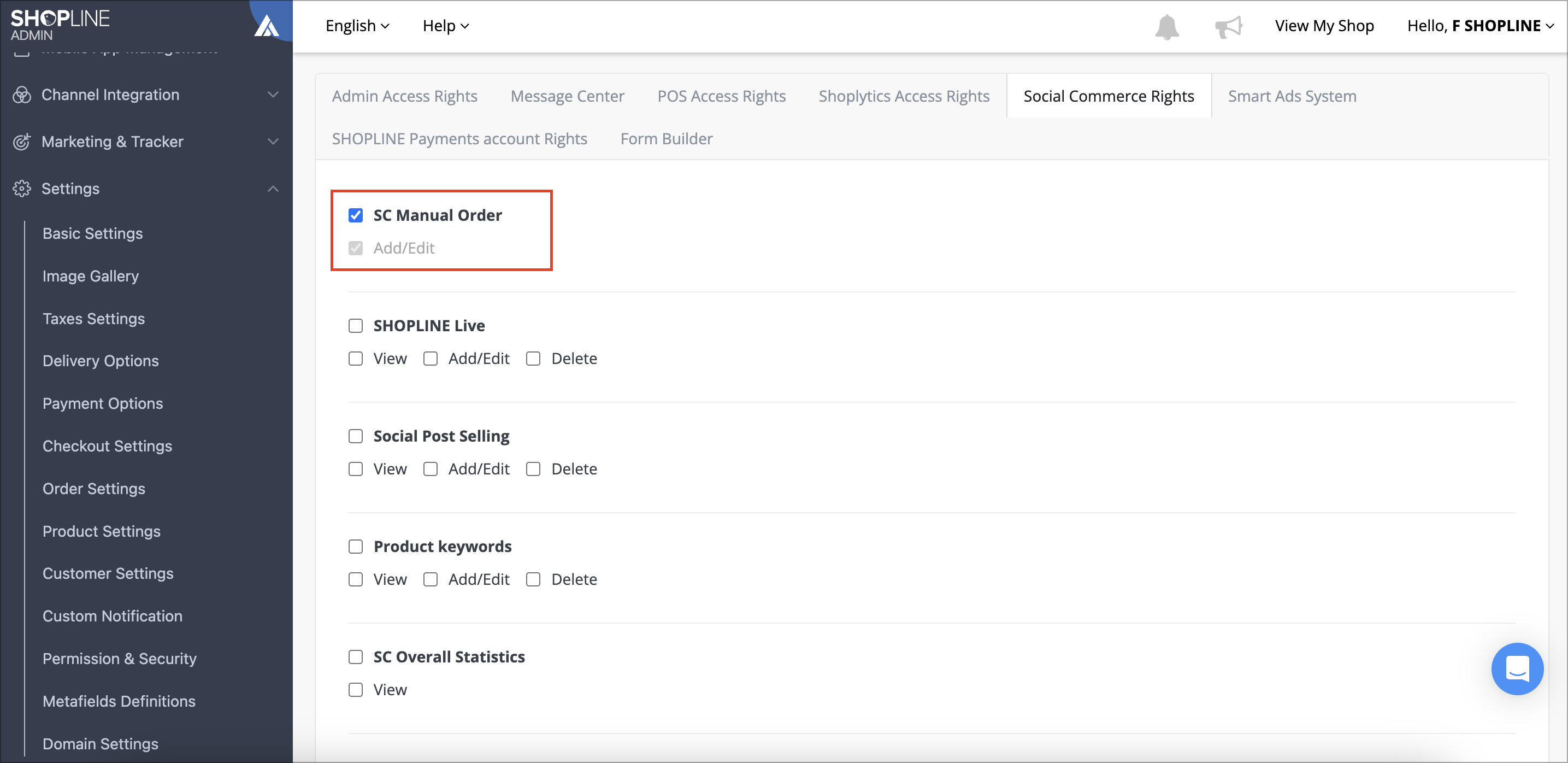The height and width of the screenshot is (763, 1568).
Task: Check Delete under Product keywords
Action: pyautogui.click(x=533, y=579)
